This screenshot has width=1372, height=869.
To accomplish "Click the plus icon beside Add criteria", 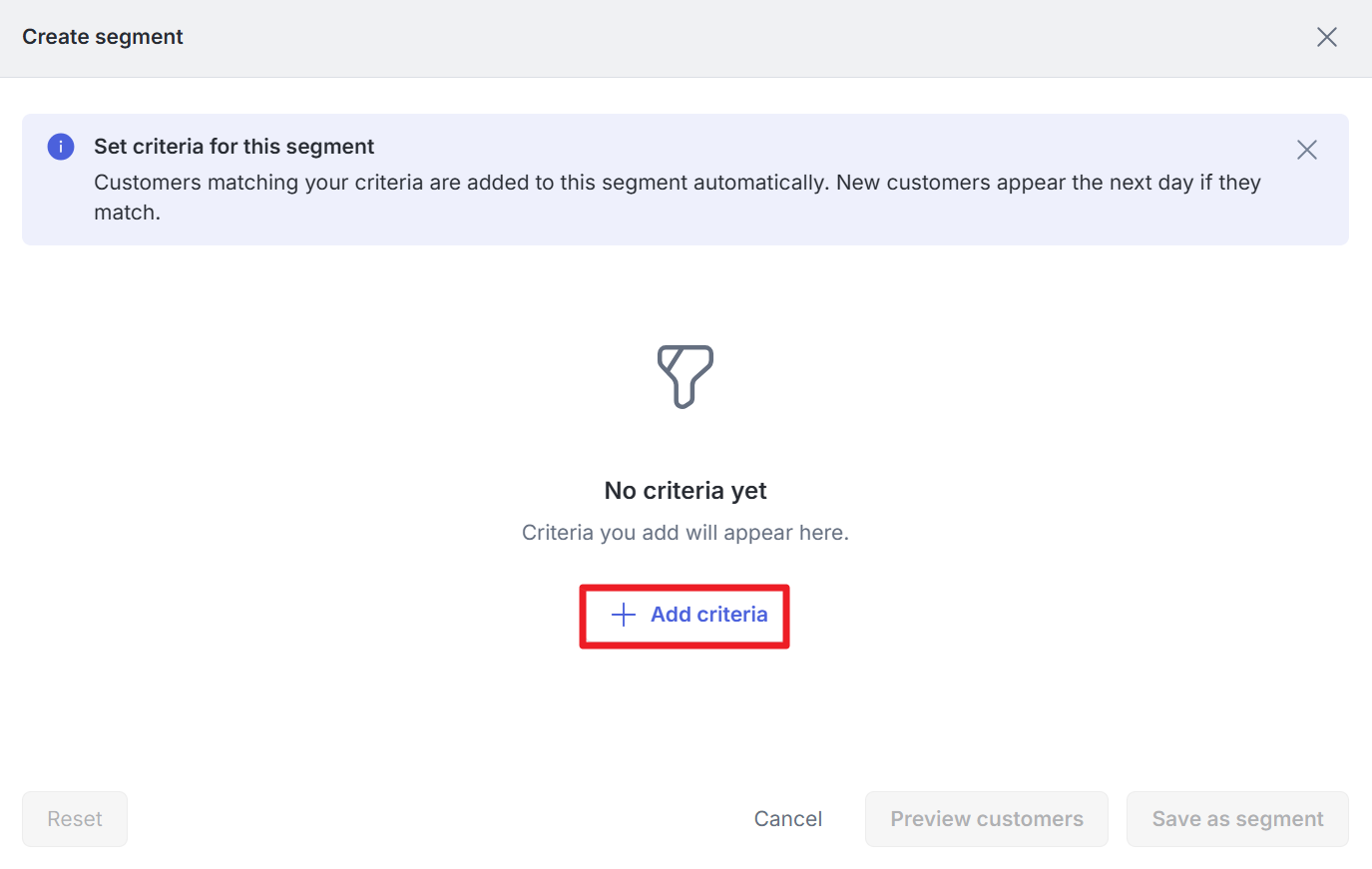I will [x=624, y=615].
